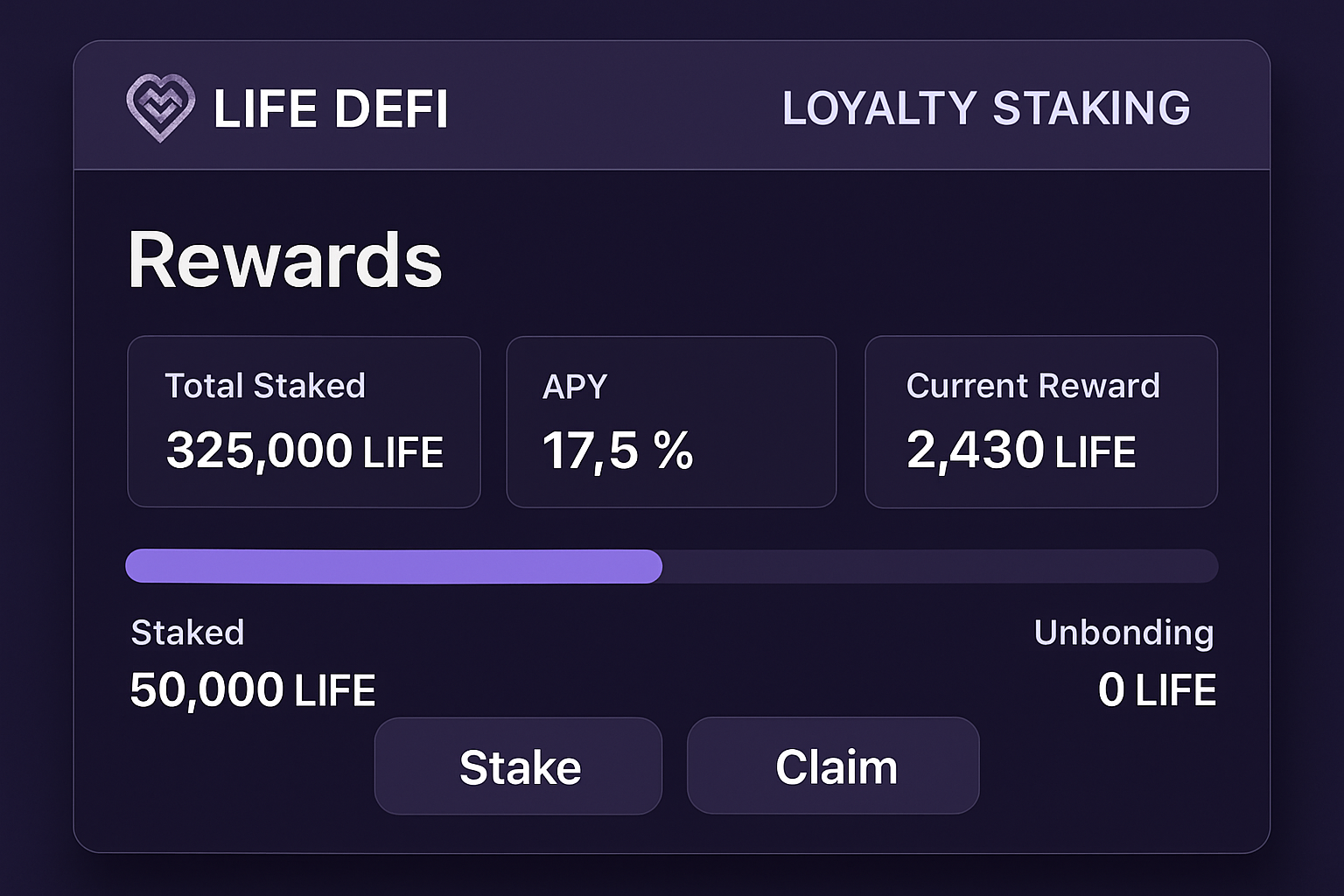Open the Total Staked card
Viewport: 1344px width, 896px height.
coord(304,422)
